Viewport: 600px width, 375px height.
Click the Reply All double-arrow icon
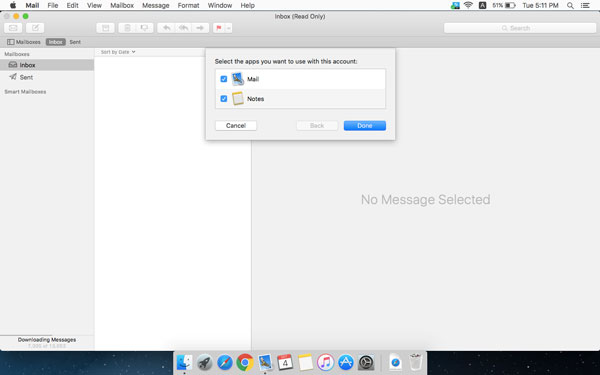tap(183, 28)
